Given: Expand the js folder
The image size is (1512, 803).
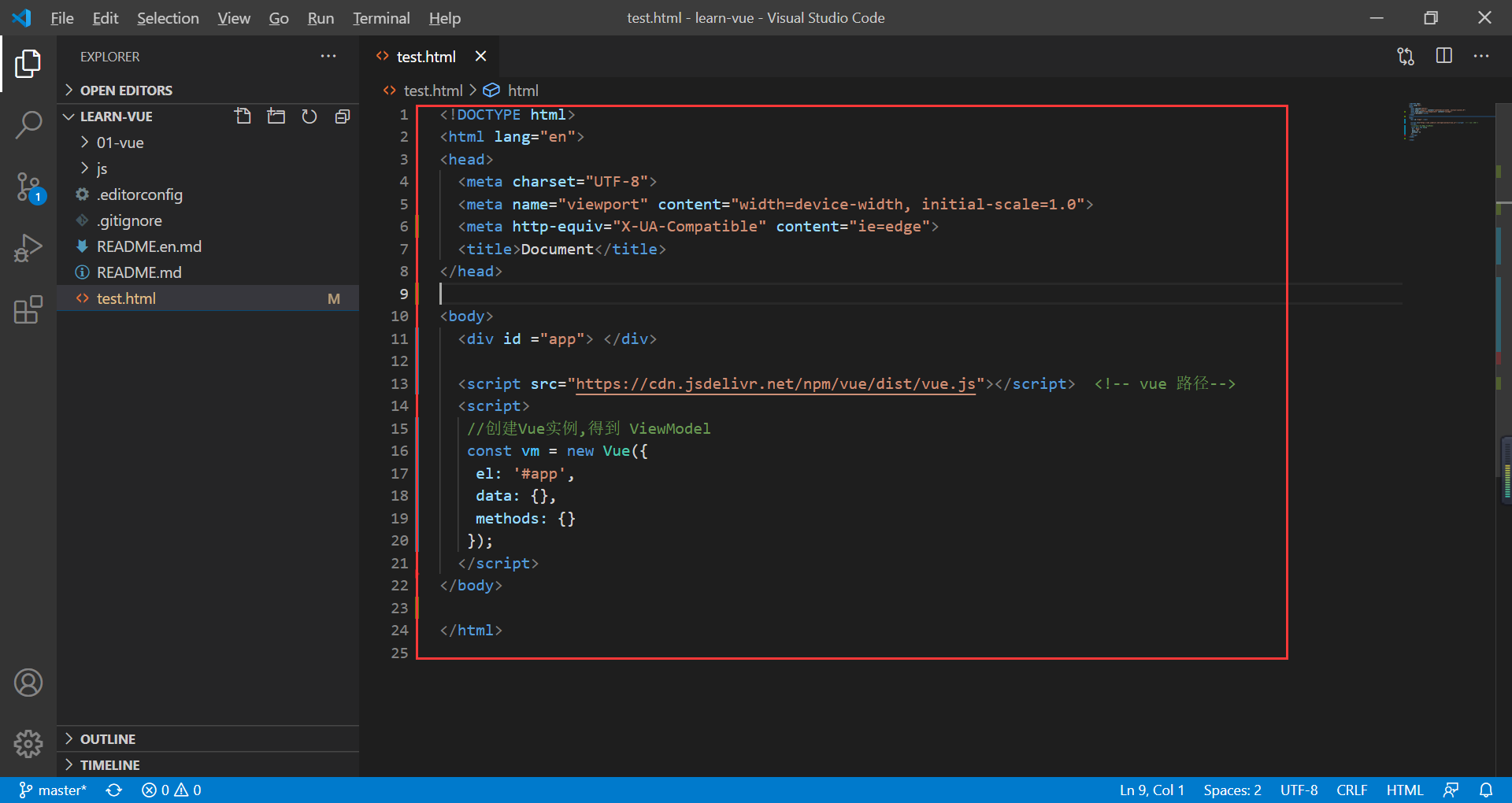Looking at the screenshot, I should 102,168.
